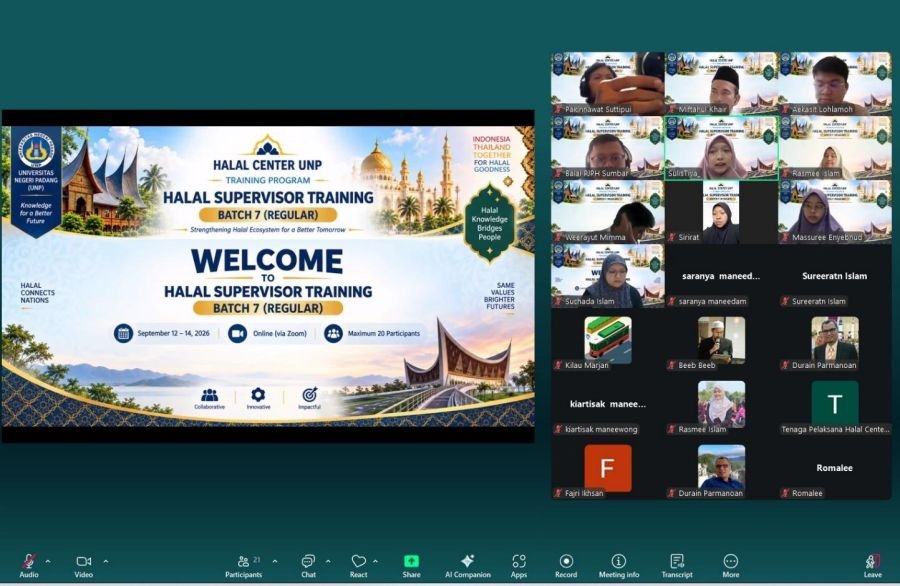900x586 pixels.
Task: Click the muted mic icon on Sirirat
Action: (x=672, y=237)
